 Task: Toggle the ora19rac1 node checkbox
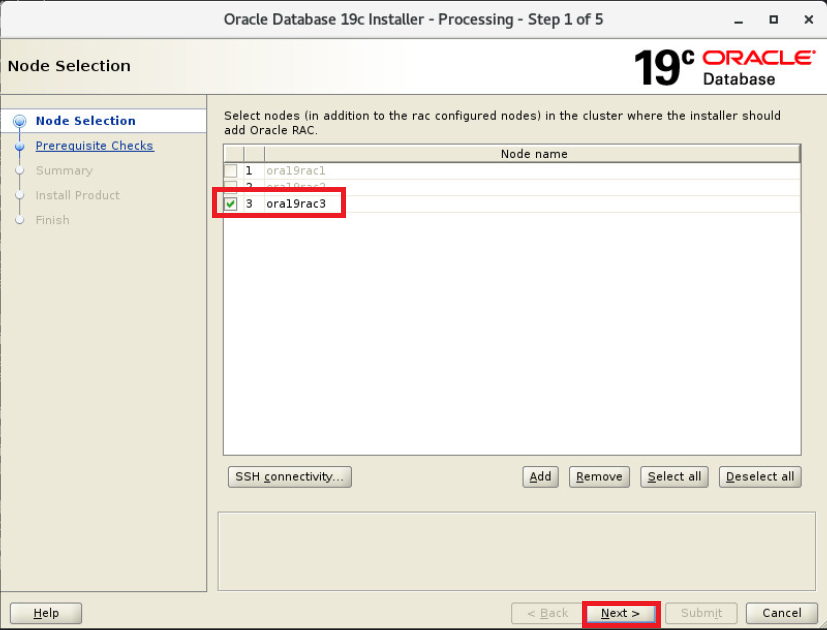(230, 170)
